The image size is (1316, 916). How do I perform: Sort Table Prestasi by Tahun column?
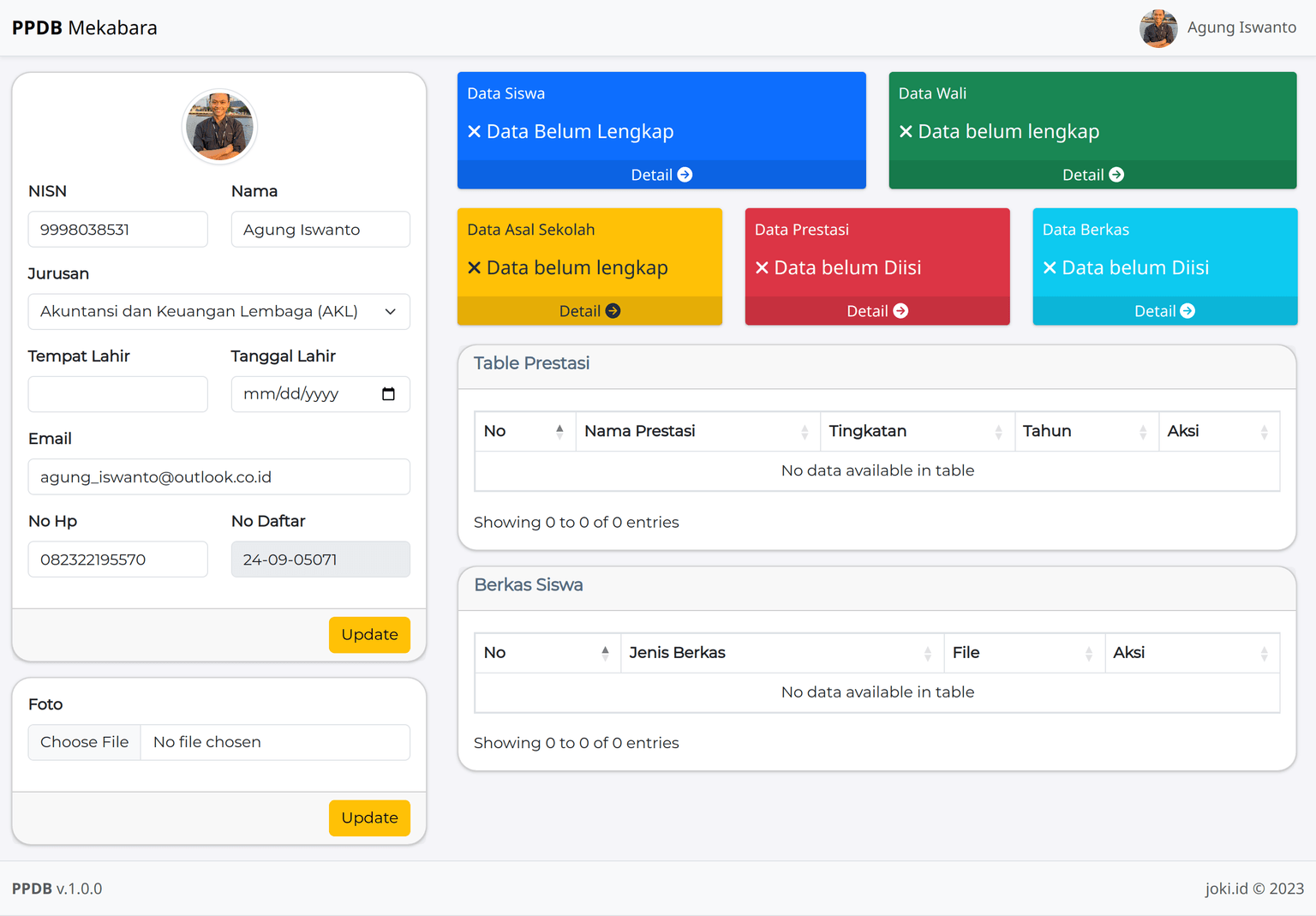(x=1085, y=431)
